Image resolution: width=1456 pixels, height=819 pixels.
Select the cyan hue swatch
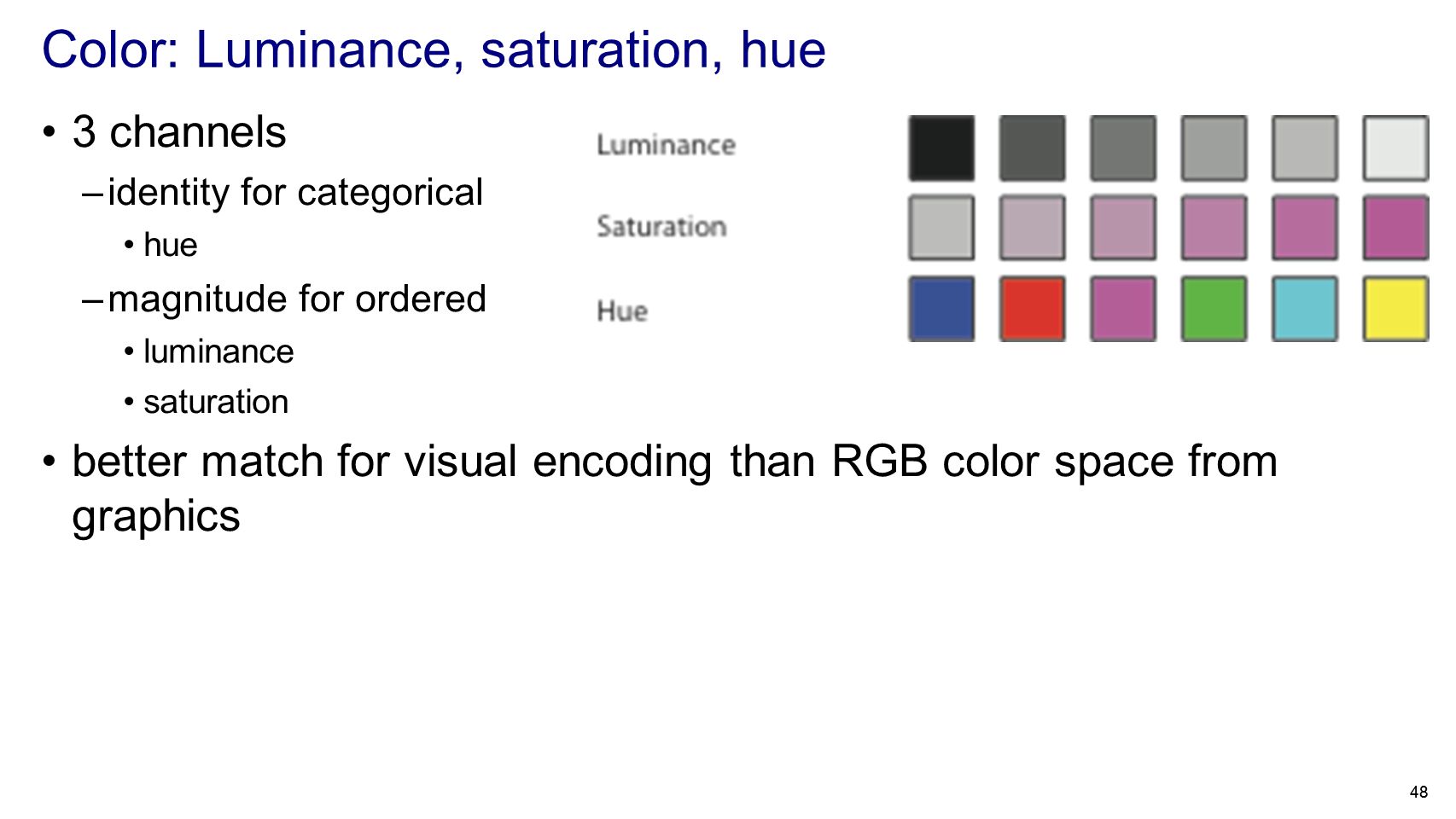pos(1304,309)
